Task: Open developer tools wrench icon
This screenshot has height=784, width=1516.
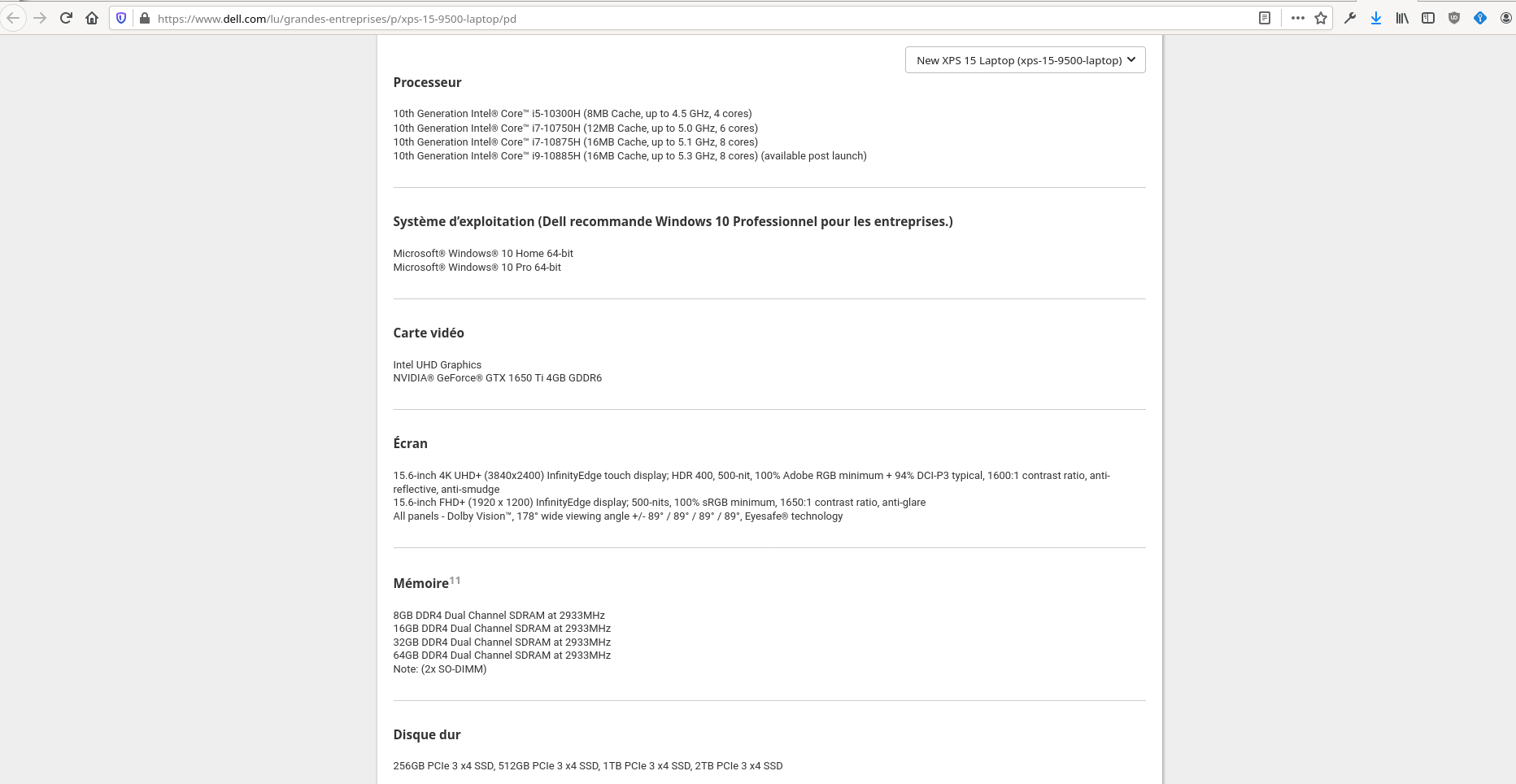Action: click(x=1350, y=18)
